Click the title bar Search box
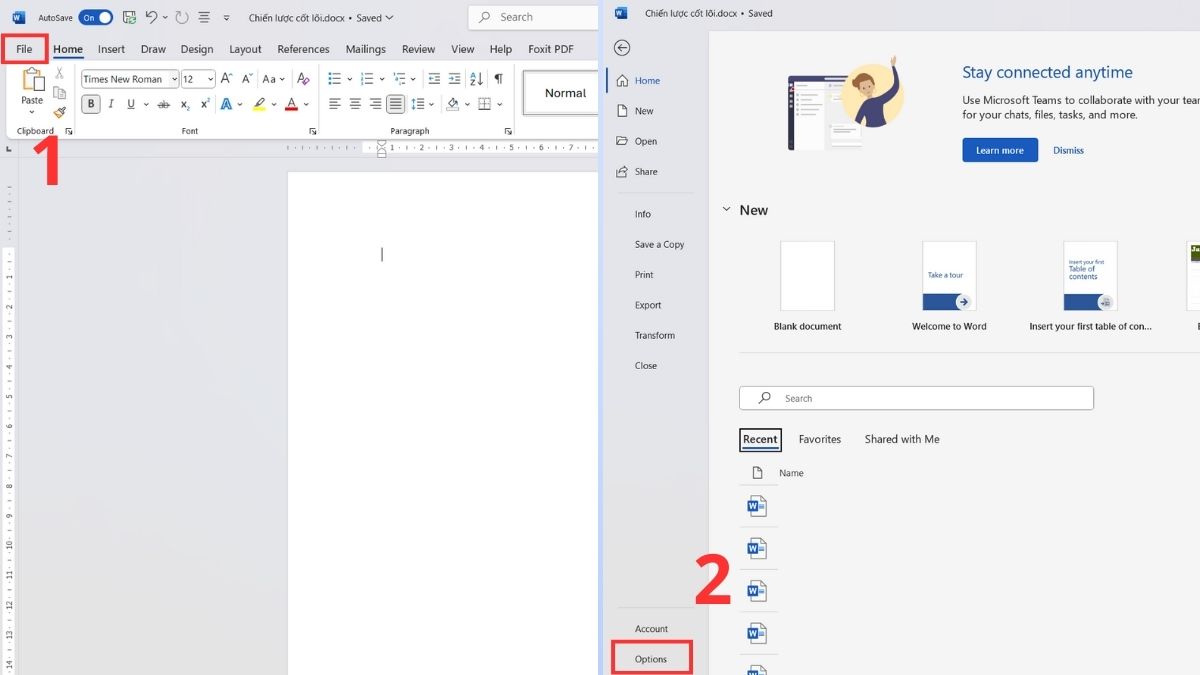The image size is (1200, 675). (534, 17)
